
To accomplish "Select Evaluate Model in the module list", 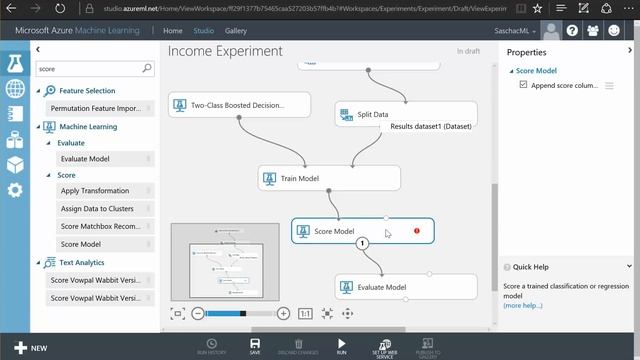I will point(105,159).
